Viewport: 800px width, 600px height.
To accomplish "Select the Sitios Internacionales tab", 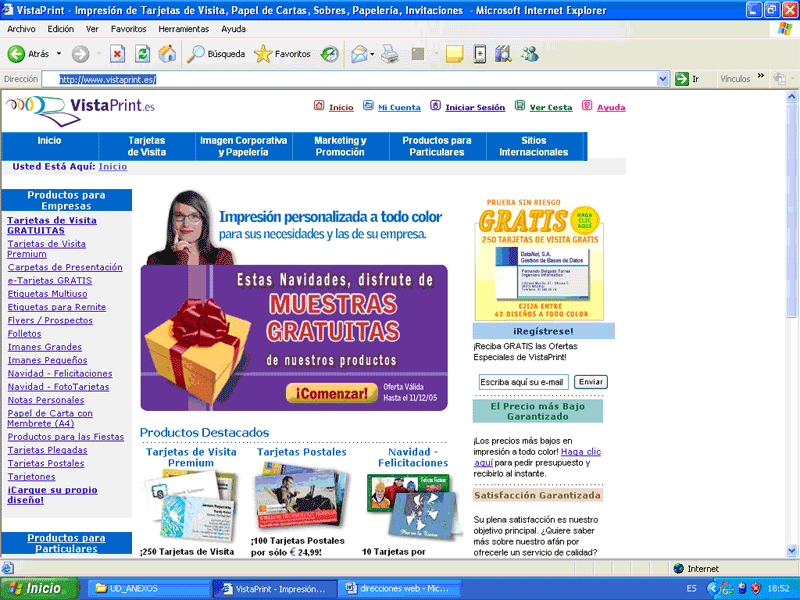I will pos(534,146).
